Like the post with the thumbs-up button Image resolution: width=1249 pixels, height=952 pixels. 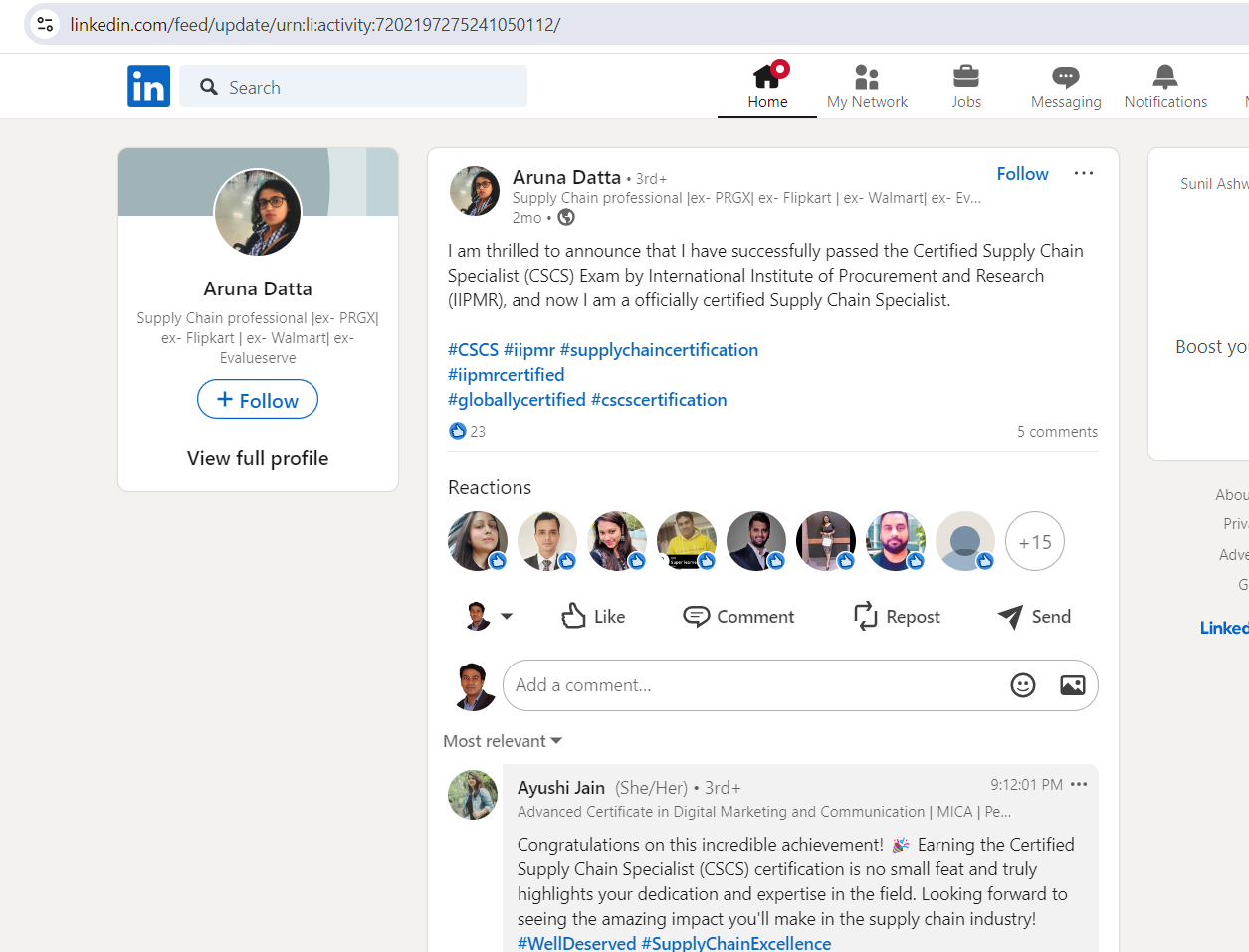click(x=593, y=617)
